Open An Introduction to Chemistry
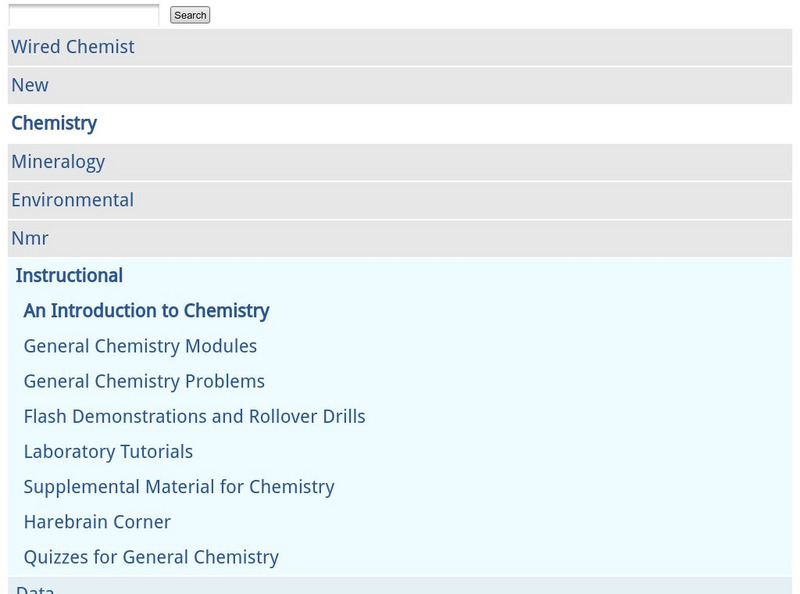Image resolution: width=800 pixels, height=594 pixels. [146, 311]
